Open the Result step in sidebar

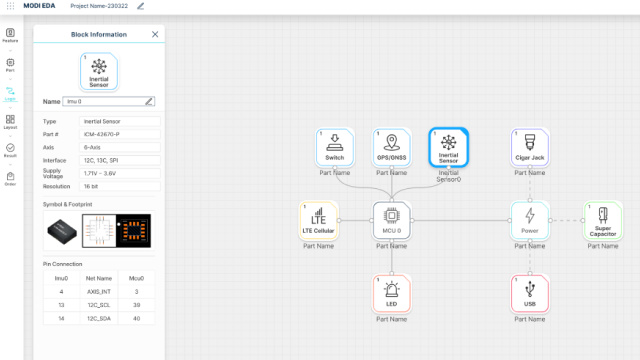(10, 150)
